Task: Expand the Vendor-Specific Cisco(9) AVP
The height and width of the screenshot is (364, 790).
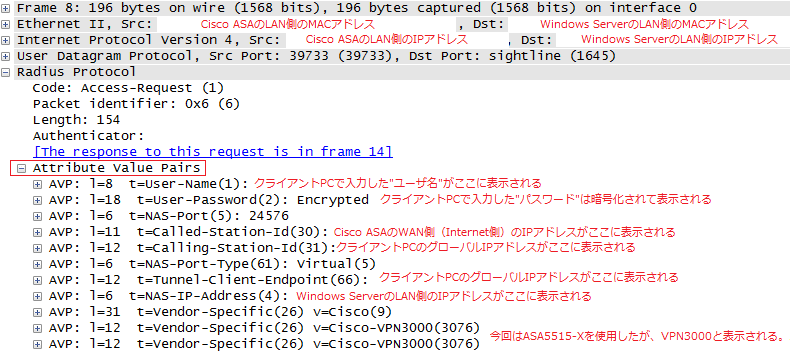Action: 37,312
